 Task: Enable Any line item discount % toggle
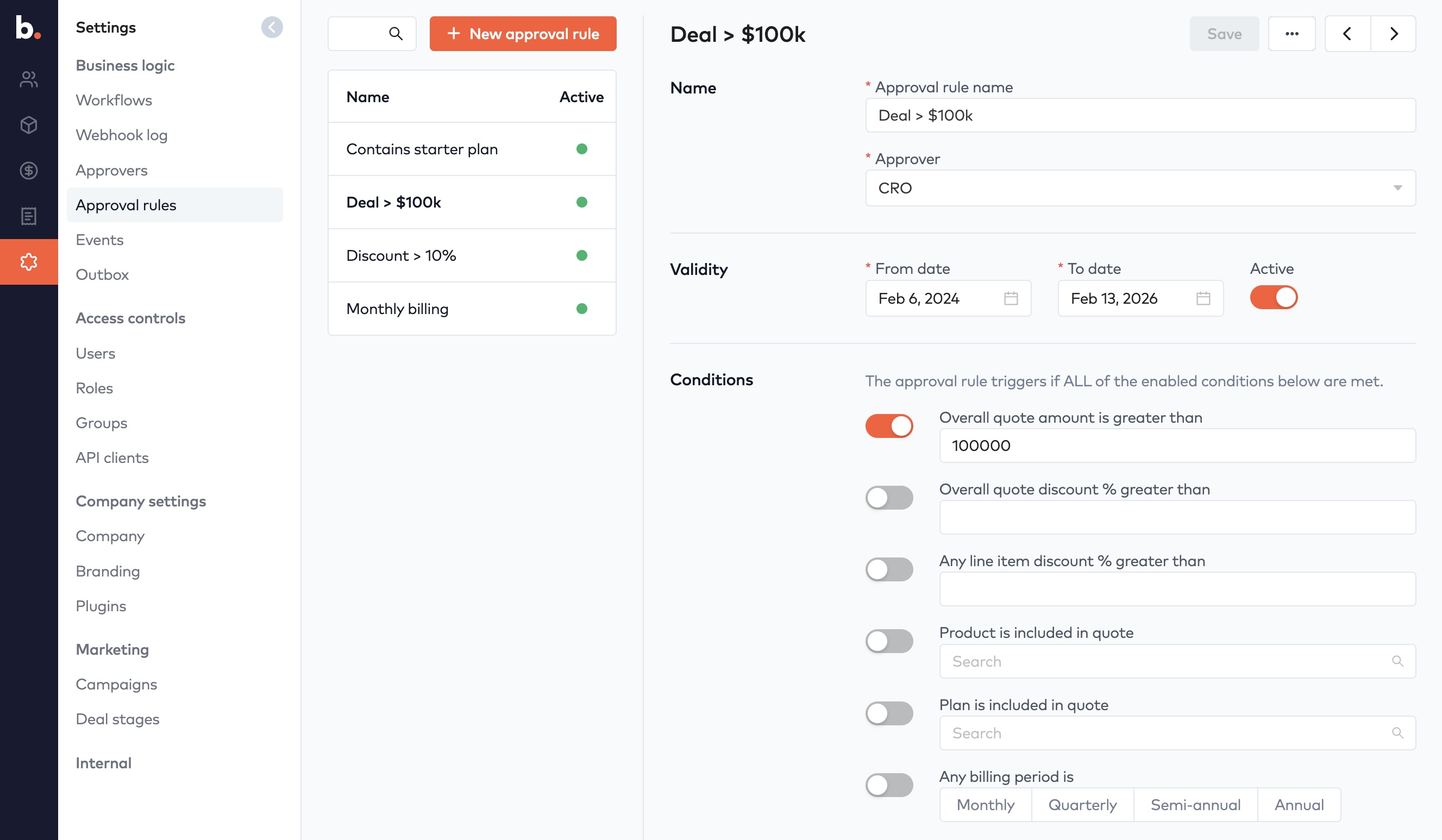889,569
